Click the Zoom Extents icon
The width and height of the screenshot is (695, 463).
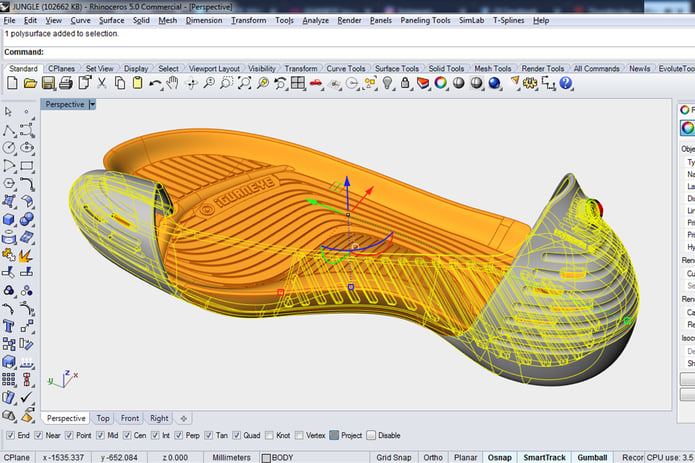coord(244,83)
